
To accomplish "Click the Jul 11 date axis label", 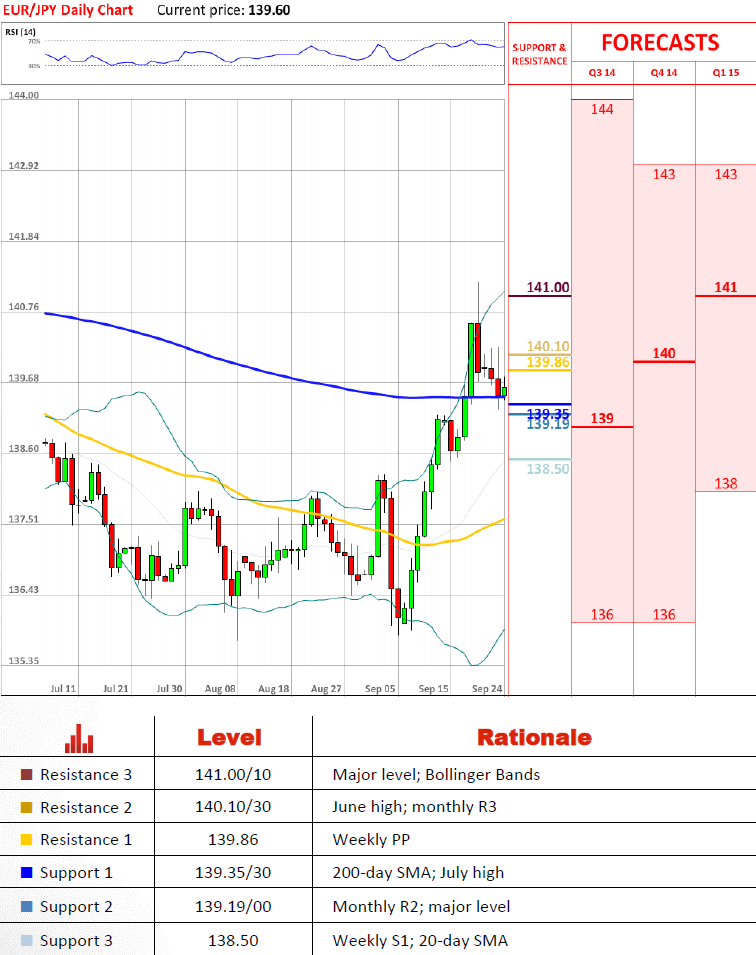I will [63, 688].
